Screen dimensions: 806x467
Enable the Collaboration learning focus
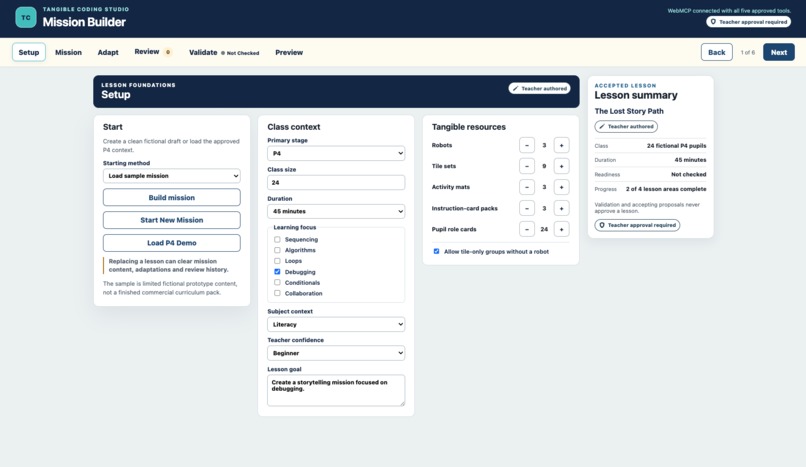pyautogui.click(x=277, y=293)
